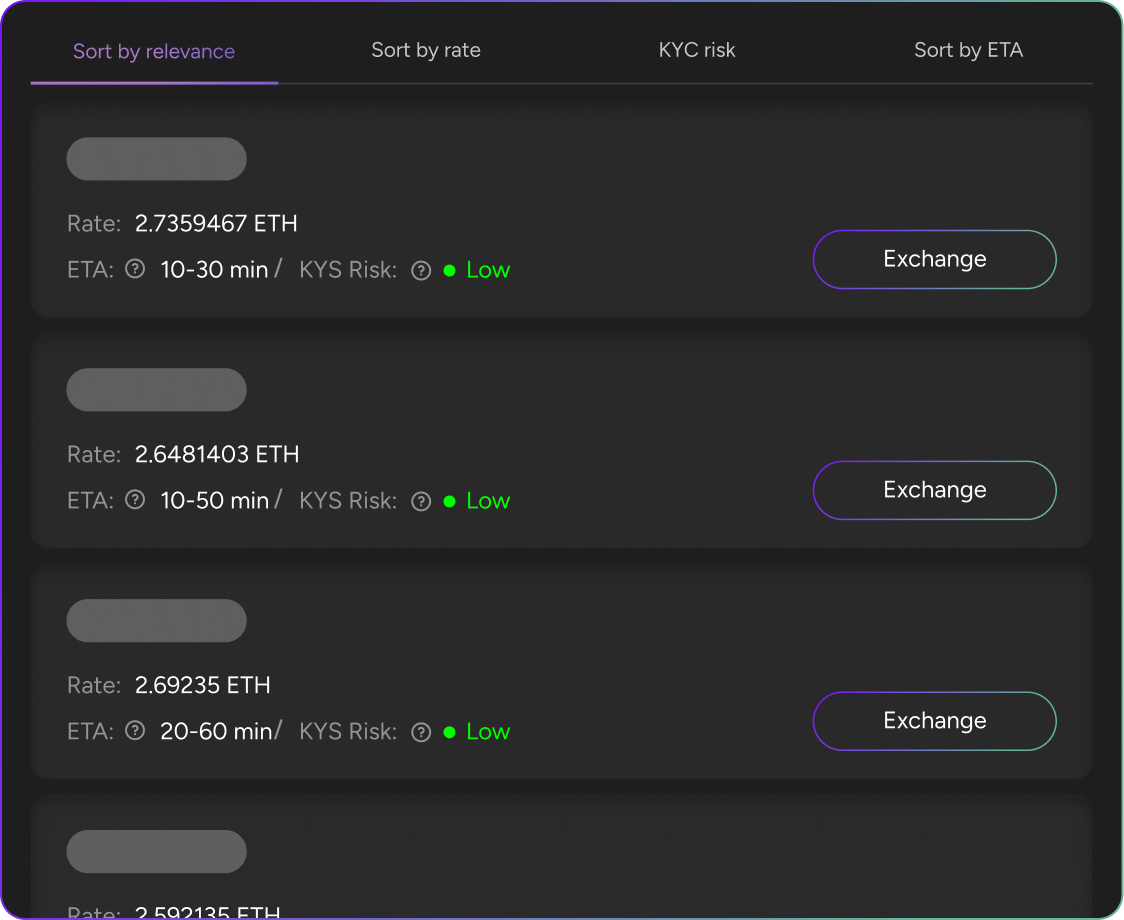This screenshot has height=920, width=1124.
Task: Choose the Sort by ETA tab
Action: (x=968, y=50)
